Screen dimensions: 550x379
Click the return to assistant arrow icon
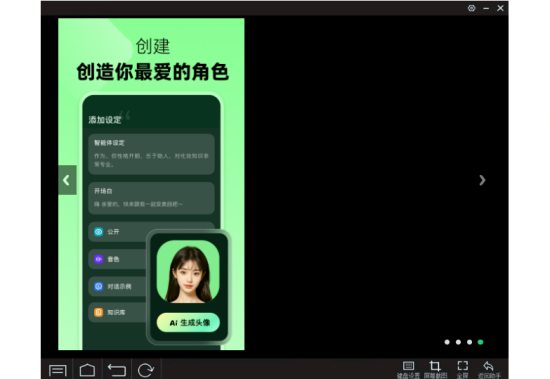489,370
